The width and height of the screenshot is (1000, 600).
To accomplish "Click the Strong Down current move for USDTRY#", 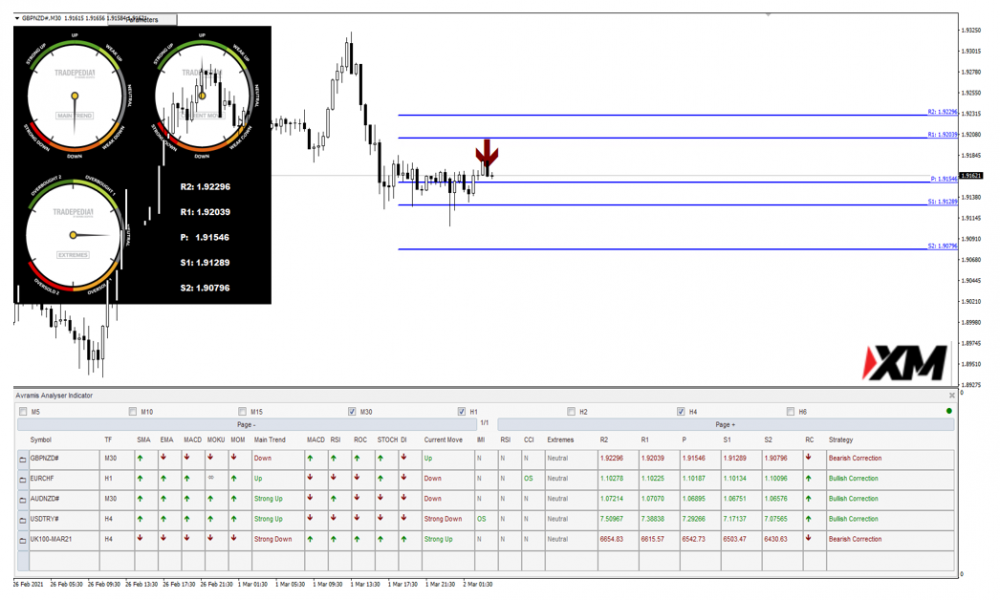I will click(x=443, y=519).
